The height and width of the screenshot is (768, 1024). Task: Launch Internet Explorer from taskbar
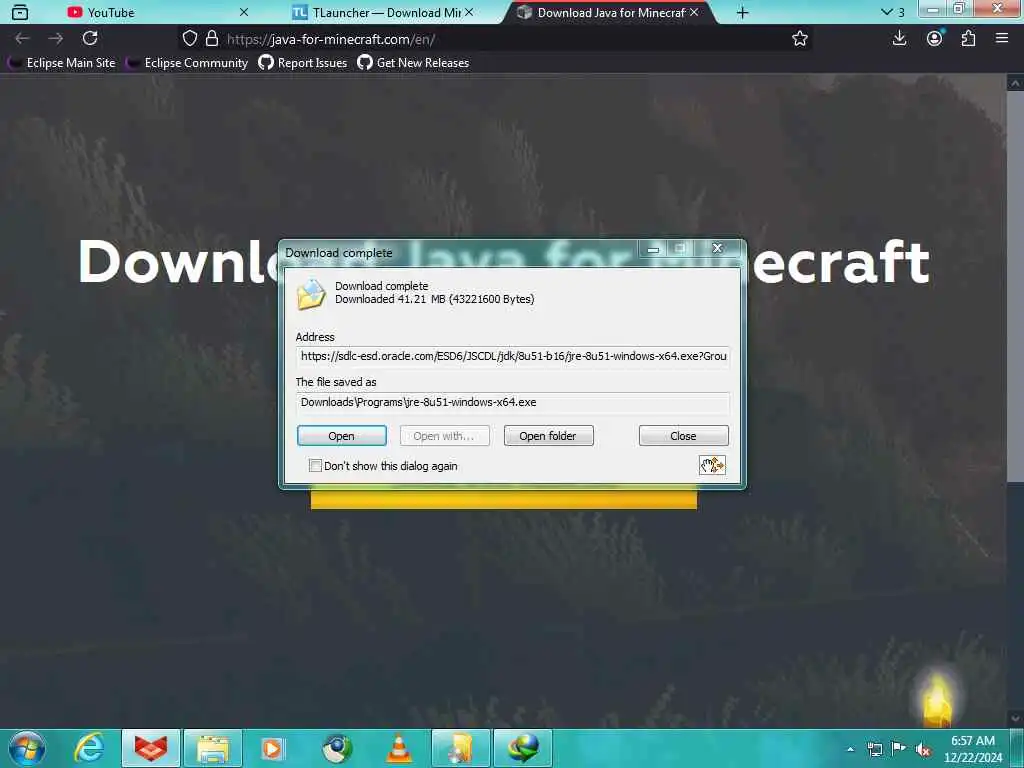pos(89,748)
